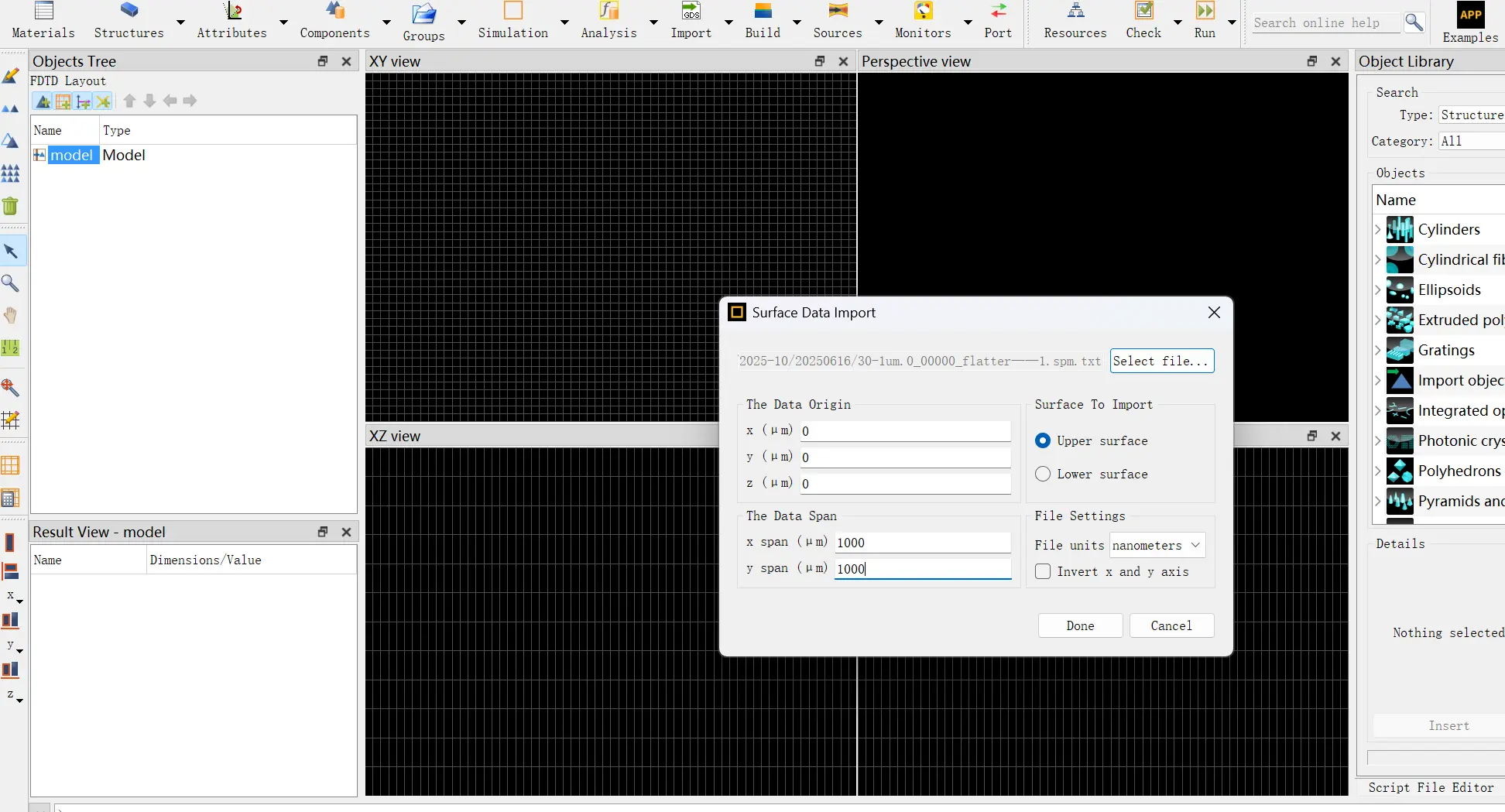The height and width of the screenshot is (812, 1505).
Task: Open the File units dropdown
Action: pyautogui.click(x=1157, y=545)
